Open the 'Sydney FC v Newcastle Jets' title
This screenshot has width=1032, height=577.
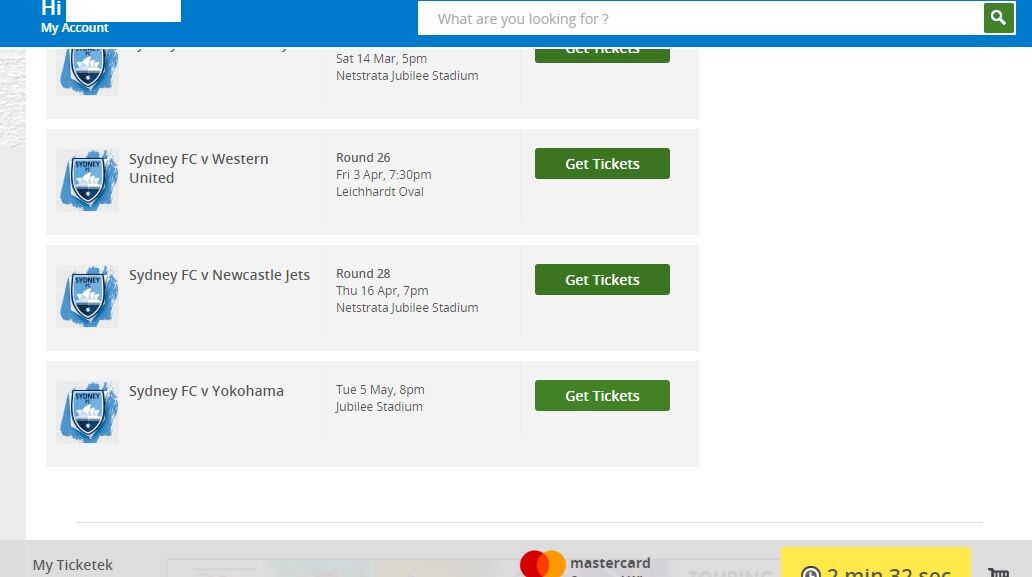pos(219,275)
